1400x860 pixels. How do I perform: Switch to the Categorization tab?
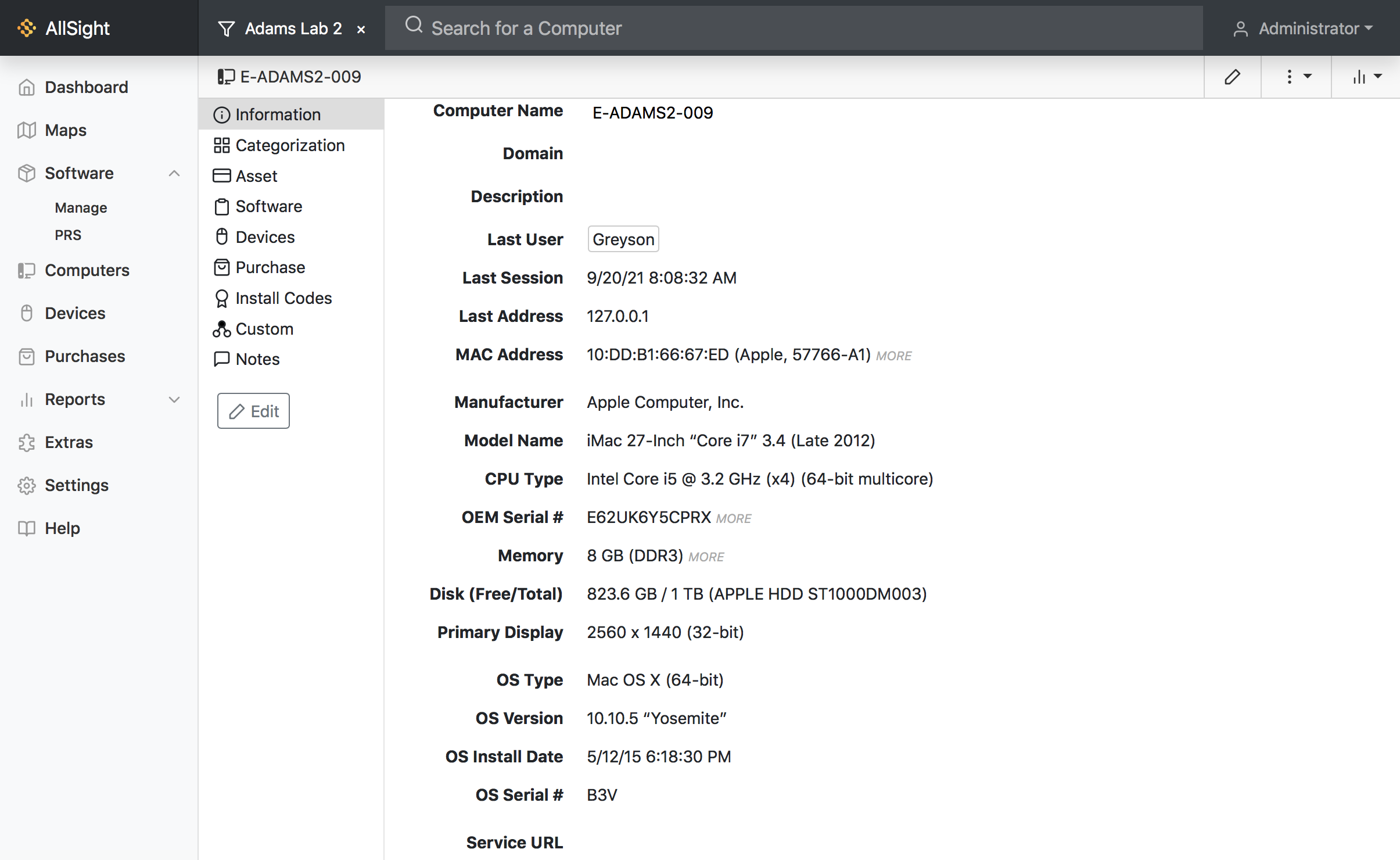[289, 145]
